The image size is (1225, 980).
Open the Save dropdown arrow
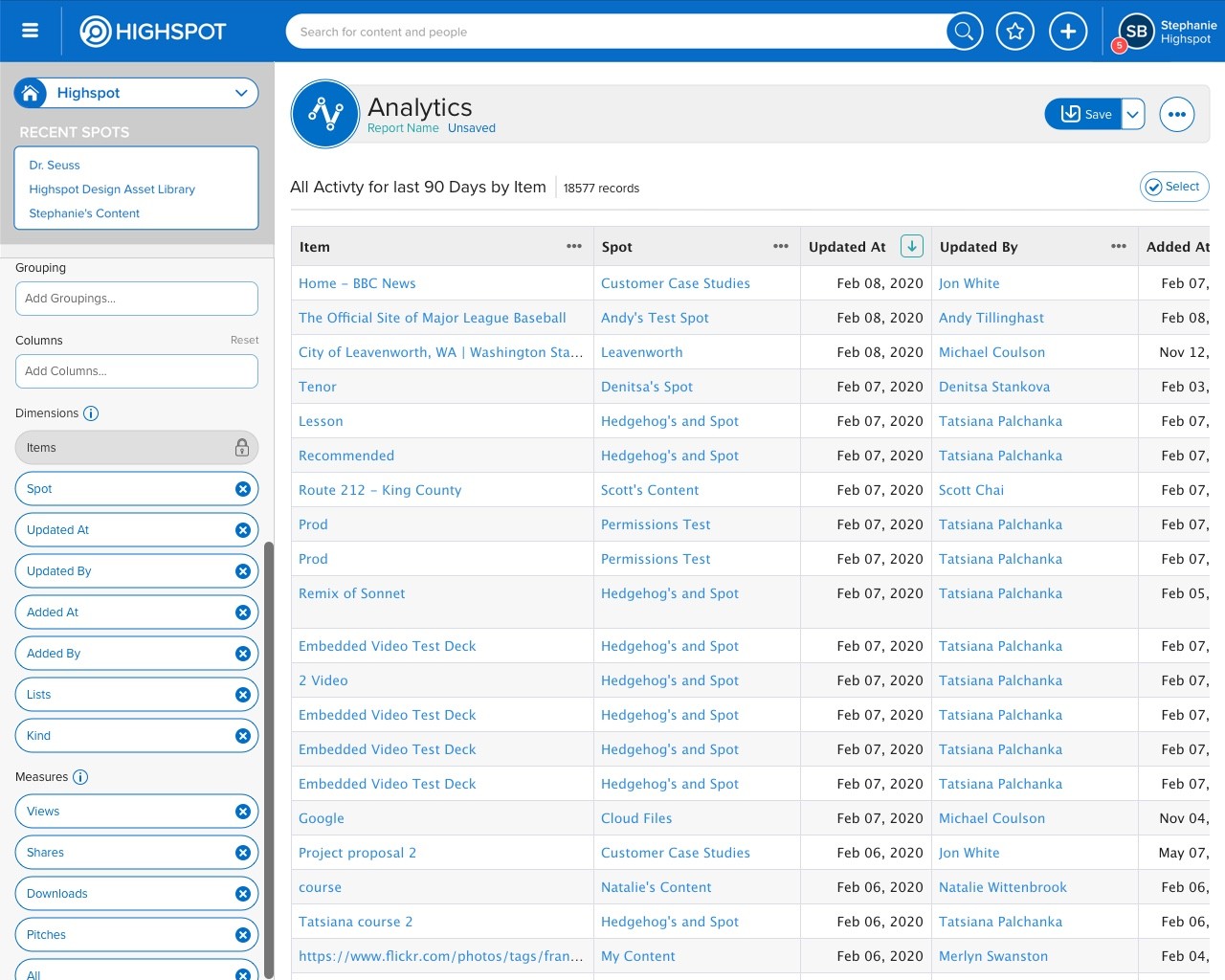click(1133, 114)
